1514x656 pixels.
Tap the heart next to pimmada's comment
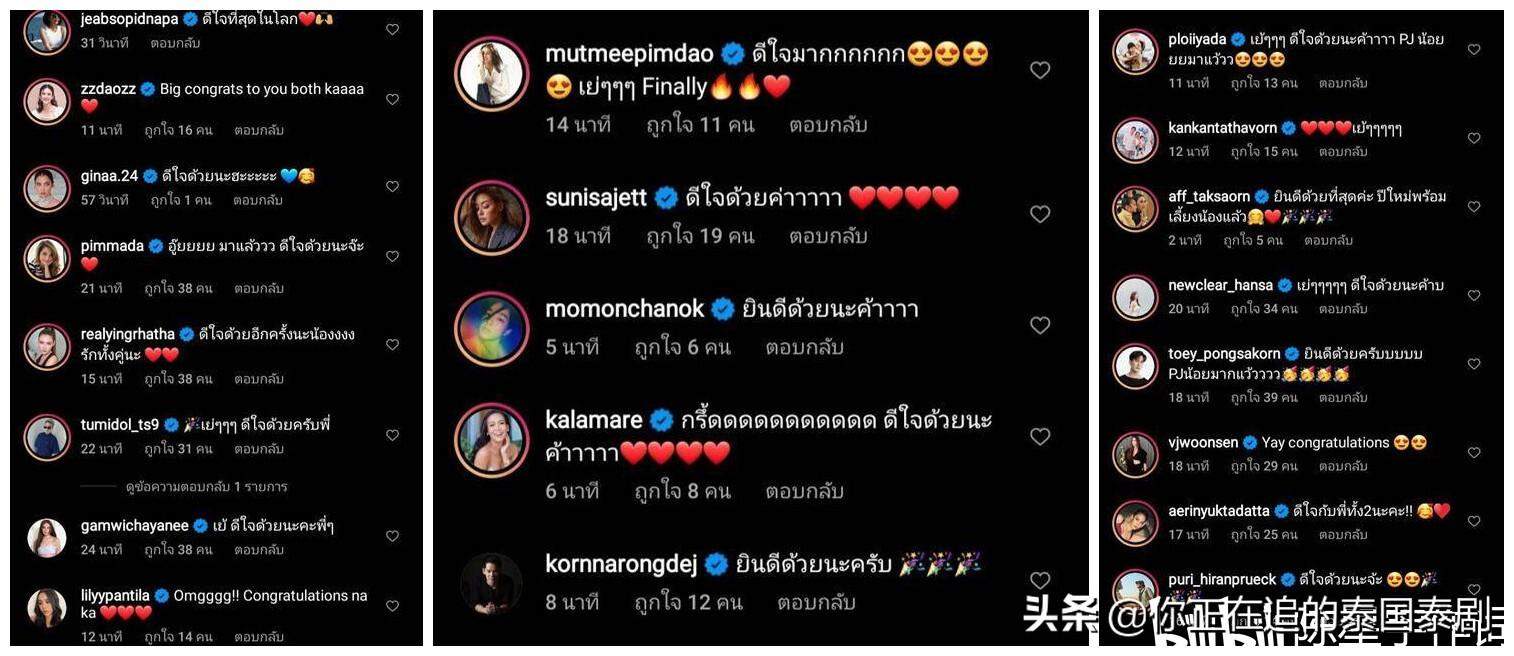tap(392, 256)
